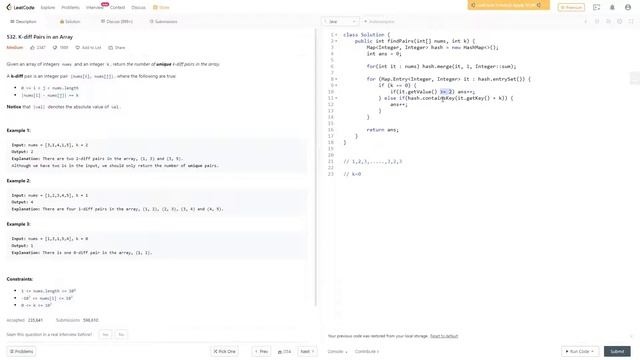Viewport: 640px width, 360px height.
Task: Open the Interview nav item
Action: coord(95,7)
